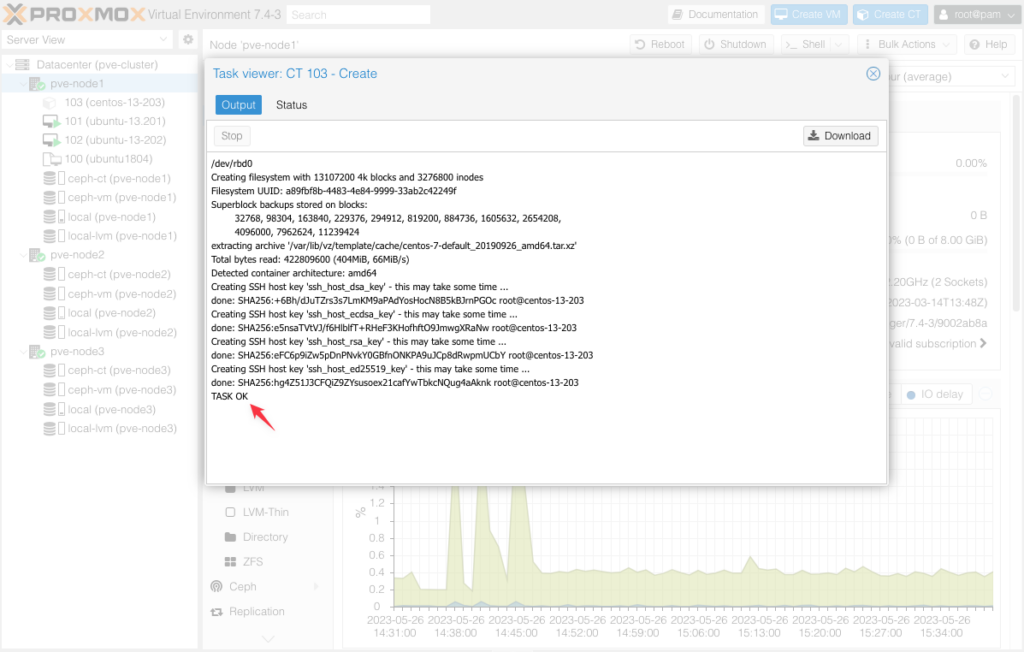The width and height of the screenshot is (1024, 652).
Task: Select local (pve-node1) storage icon
Action: (54, 217)
